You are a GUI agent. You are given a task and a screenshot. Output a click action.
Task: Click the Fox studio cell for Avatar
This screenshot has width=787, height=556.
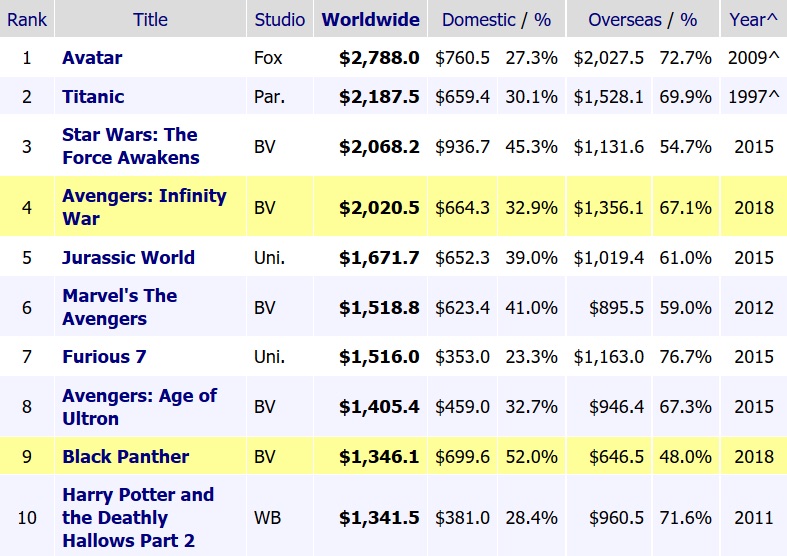(269, 58)
